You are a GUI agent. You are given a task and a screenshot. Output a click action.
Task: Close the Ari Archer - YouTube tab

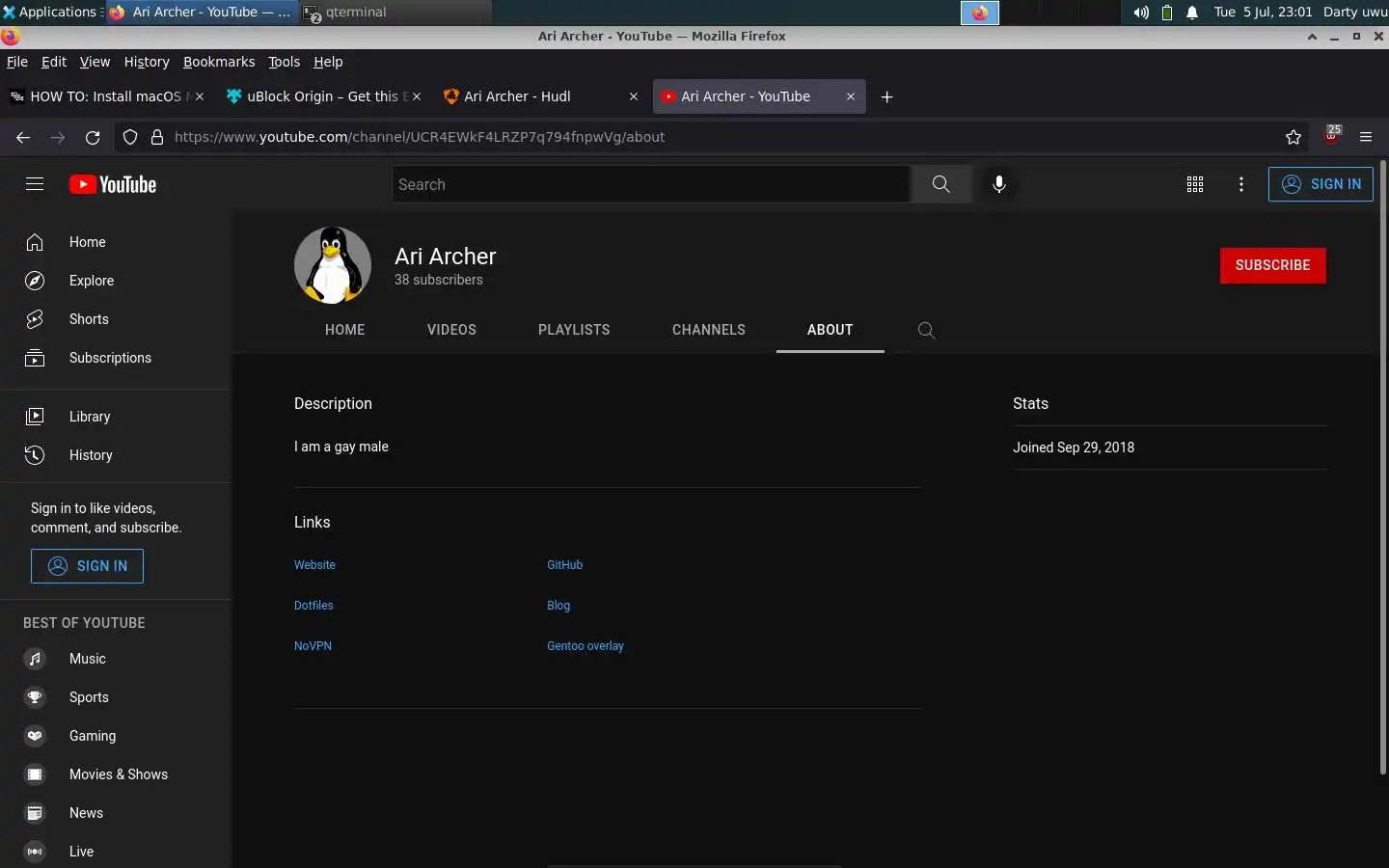point(851,96)
